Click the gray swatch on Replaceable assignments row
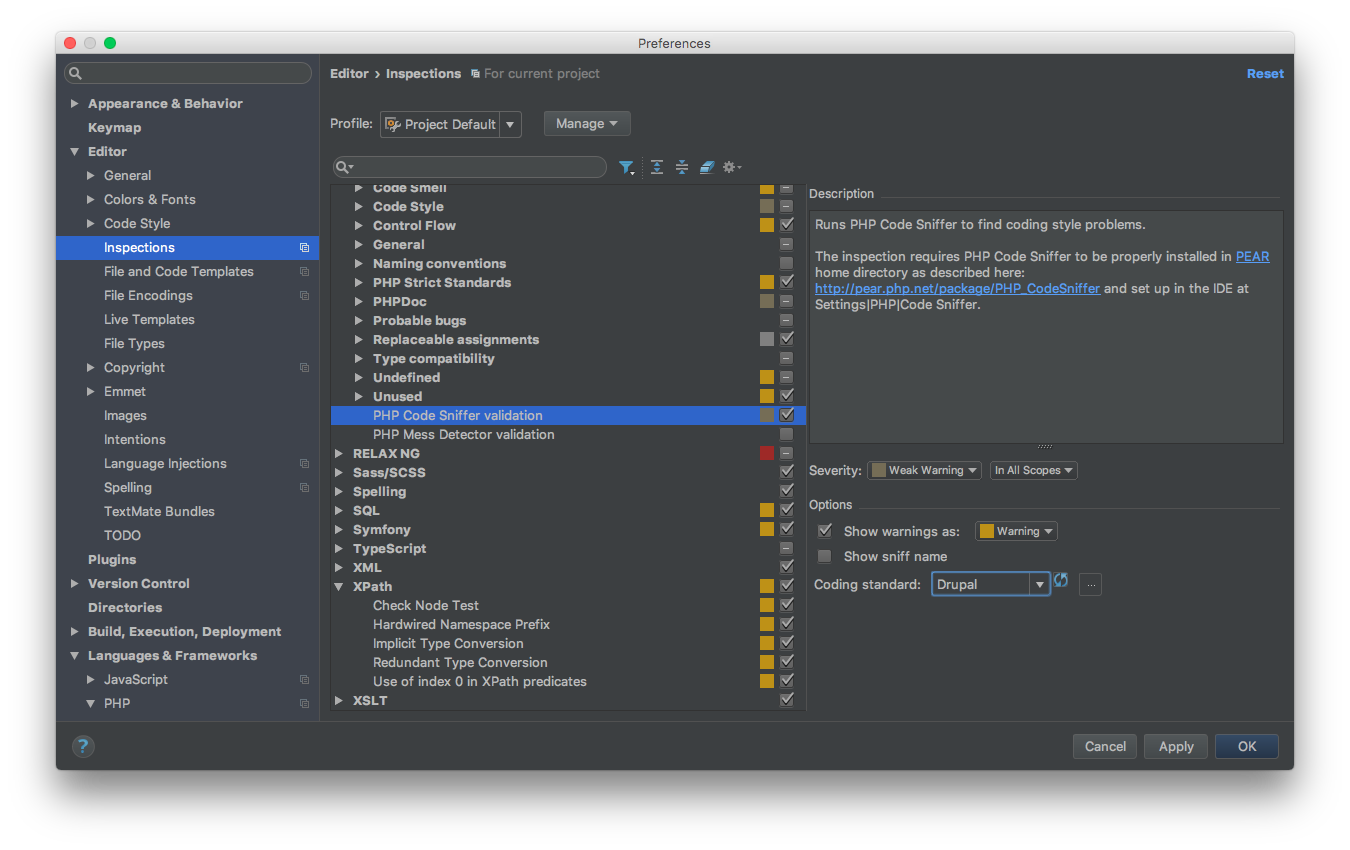 767,339
